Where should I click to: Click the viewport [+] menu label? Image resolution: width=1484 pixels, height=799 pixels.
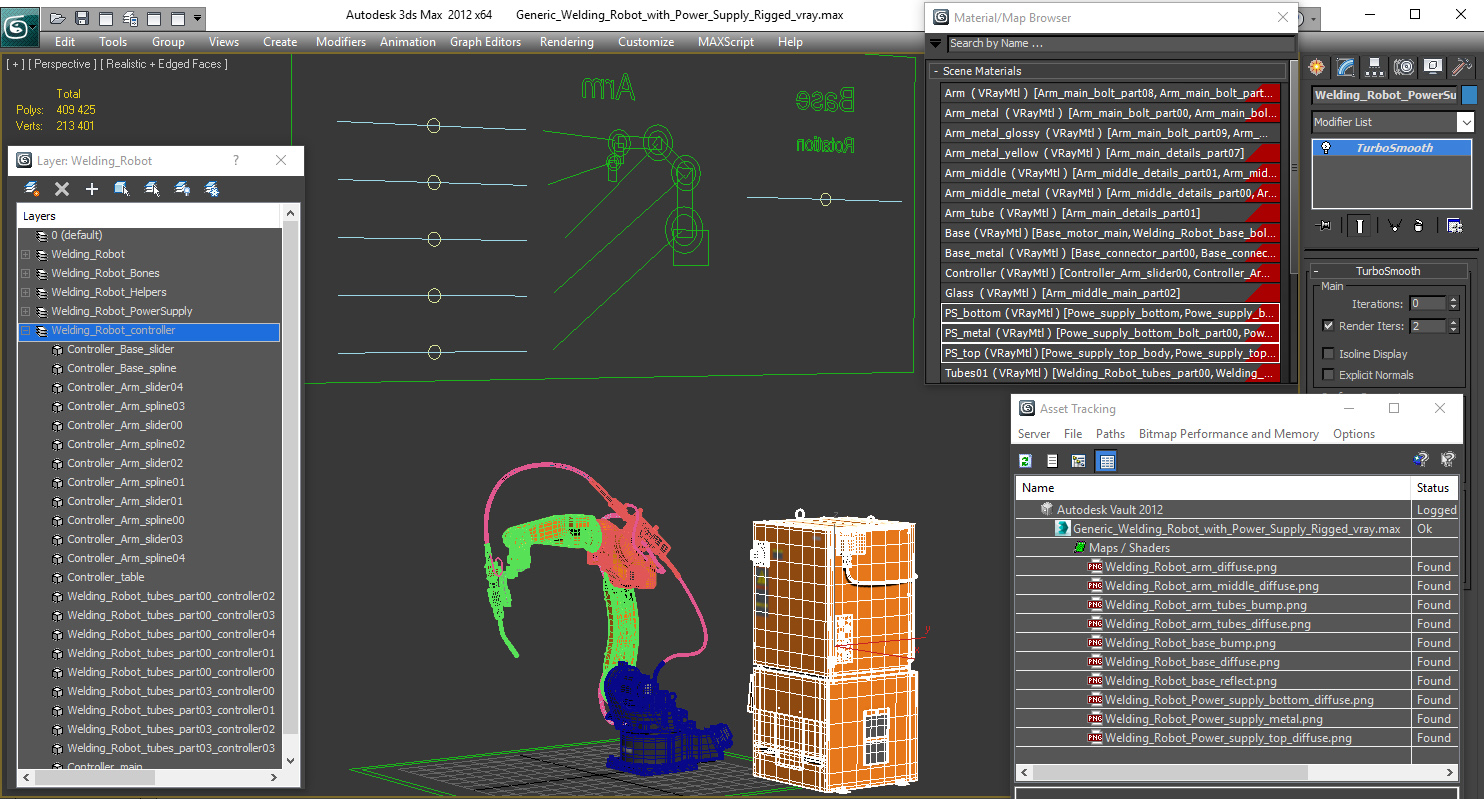[x=15, y=64]
